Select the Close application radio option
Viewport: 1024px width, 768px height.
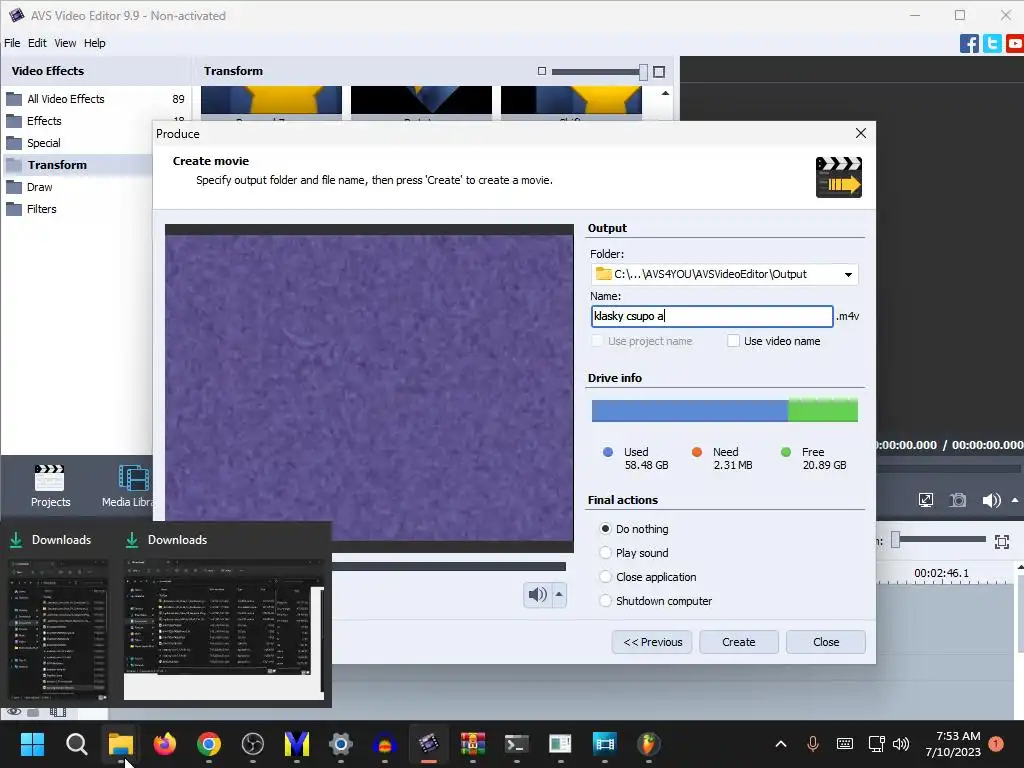click(x=605, y=577)
